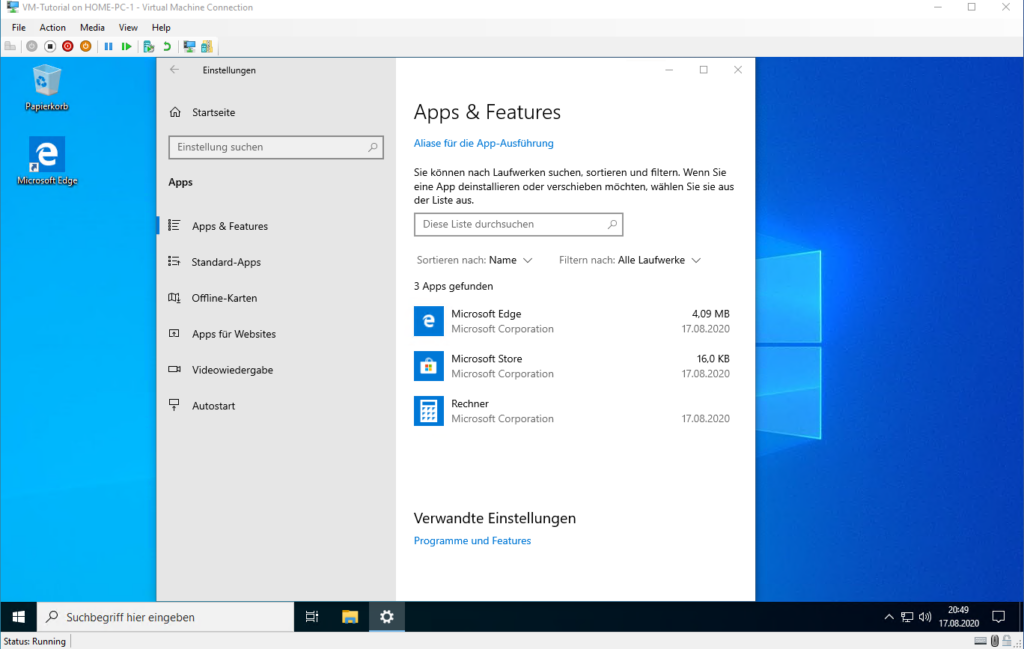Shut down the VM using the red power icon
The height and width of the screenshot is (649, 1024).
pos(68,46)
